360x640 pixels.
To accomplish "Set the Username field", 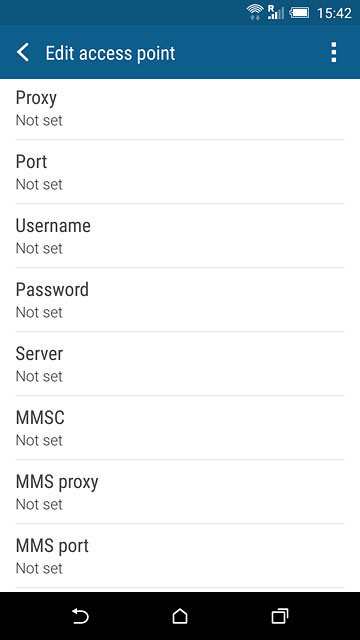I will tap(180, 236).
